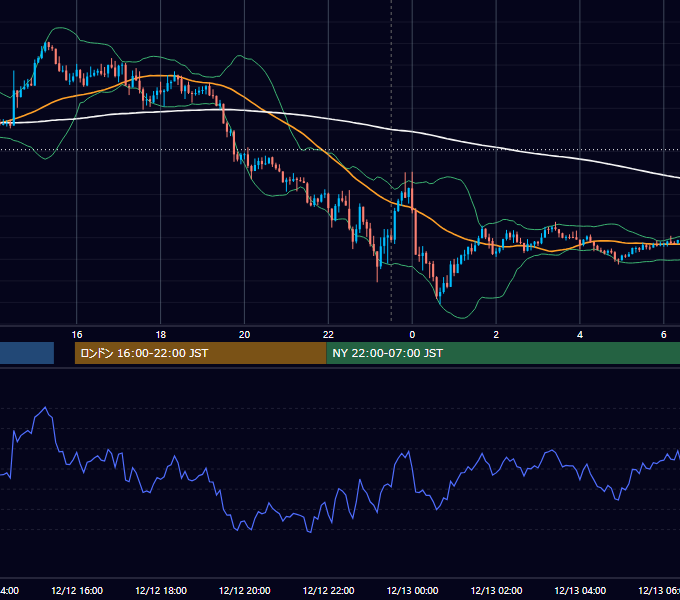
Task: Click the 12/13 02:00 time axis label
Action: pyautogui.click(x=497, y=590)
